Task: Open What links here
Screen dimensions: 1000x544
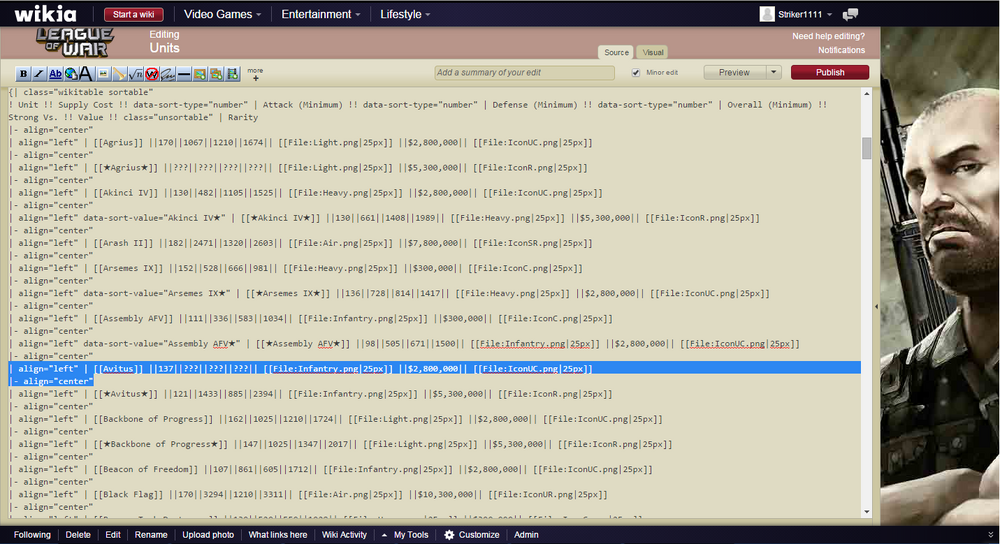Action: 277,534
